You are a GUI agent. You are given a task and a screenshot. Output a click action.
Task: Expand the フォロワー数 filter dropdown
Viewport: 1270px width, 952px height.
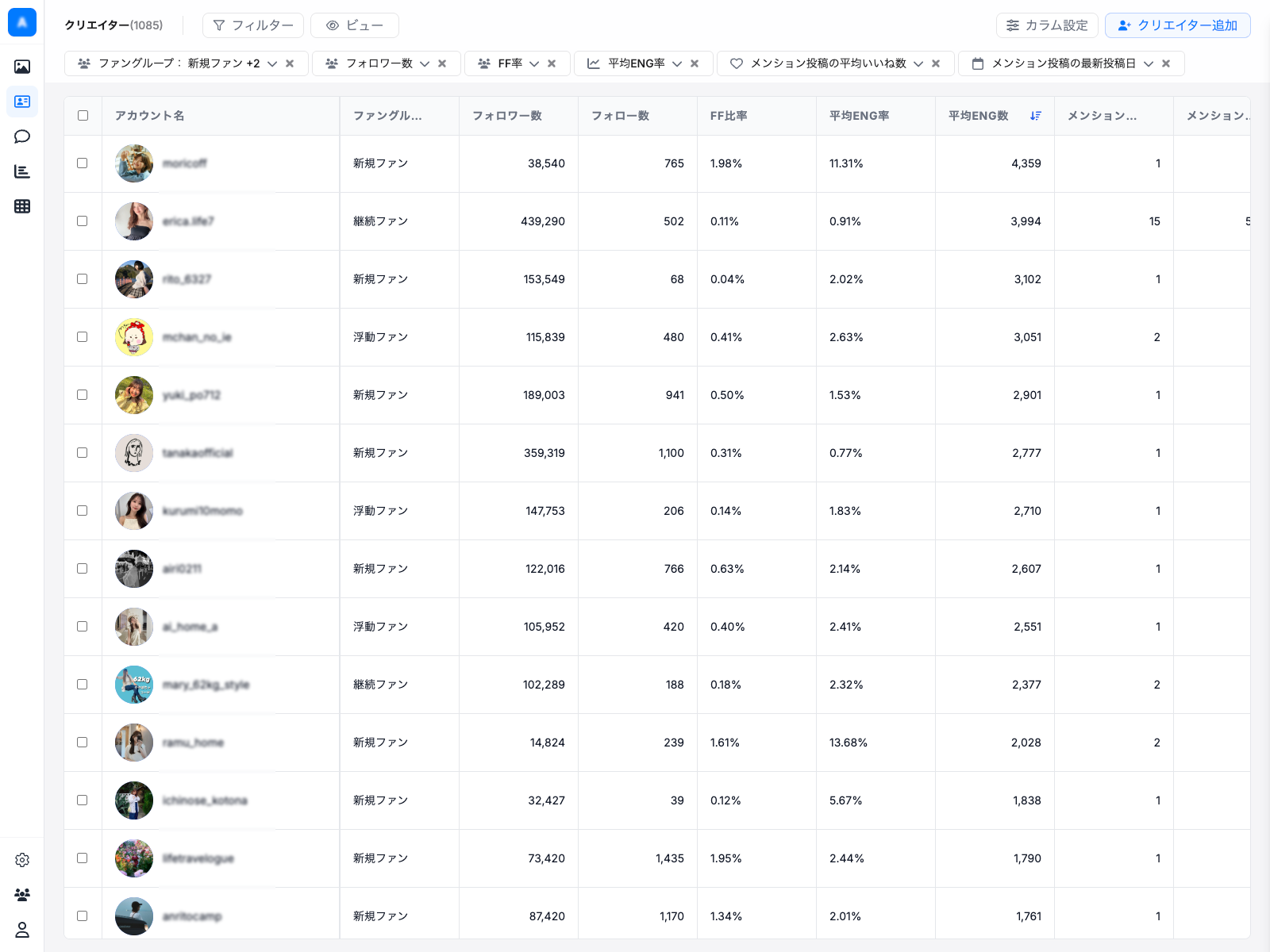pyautogui.click(x=425, y=63)
